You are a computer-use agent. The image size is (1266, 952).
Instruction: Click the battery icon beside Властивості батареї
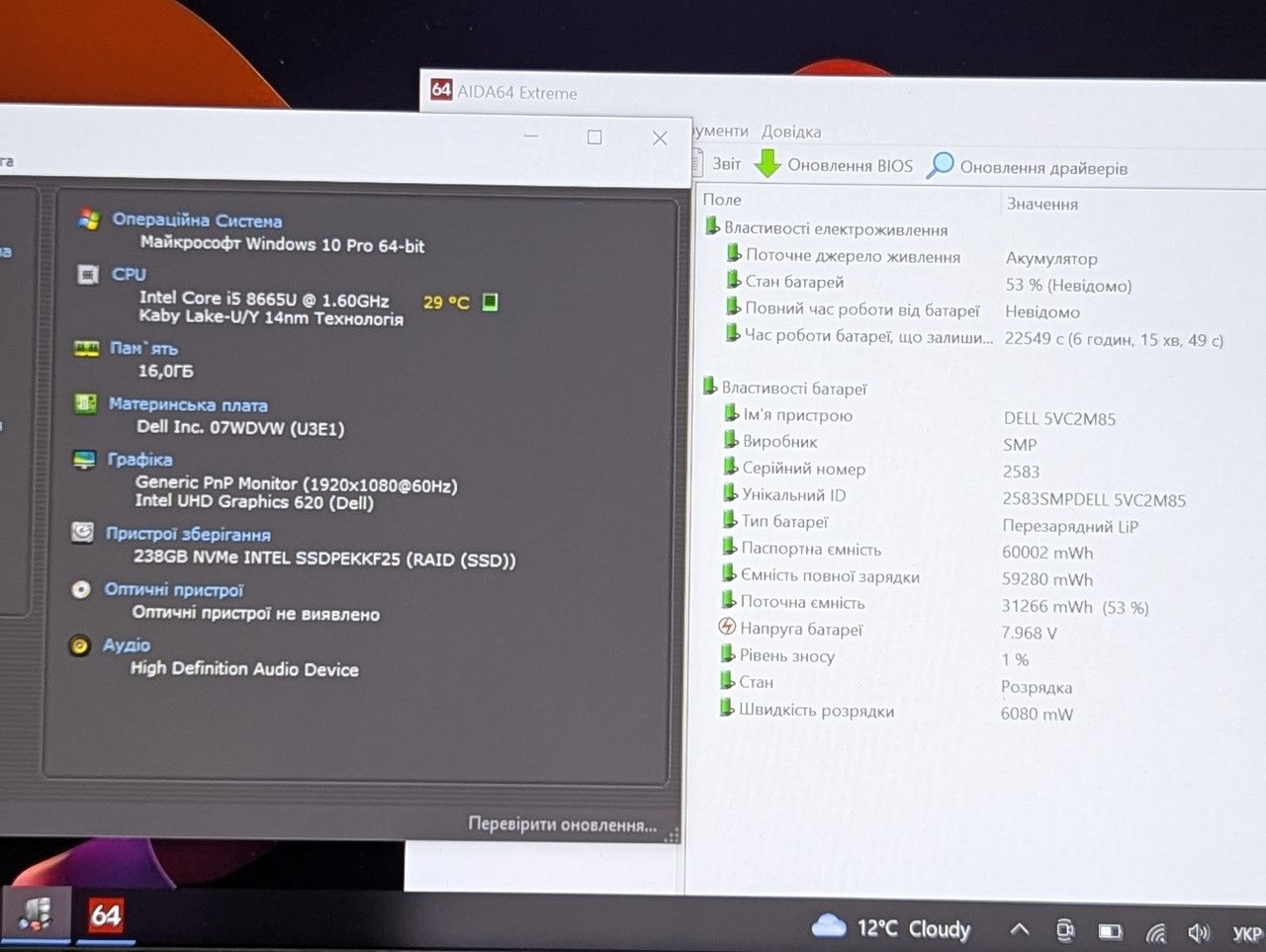click(709, 386)
